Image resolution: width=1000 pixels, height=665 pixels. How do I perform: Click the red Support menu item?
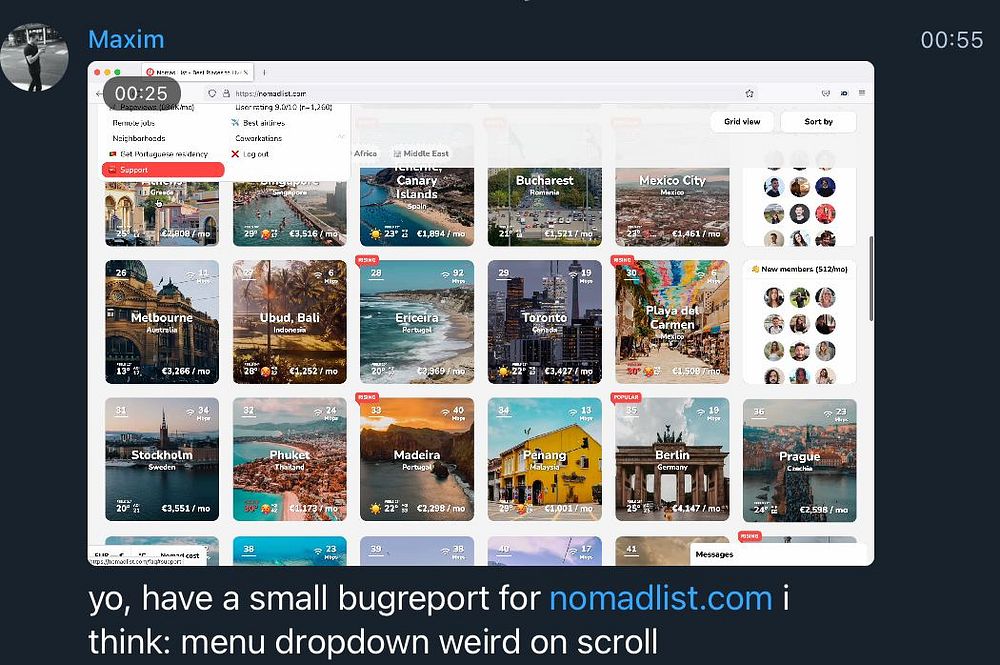coord(163,170)
